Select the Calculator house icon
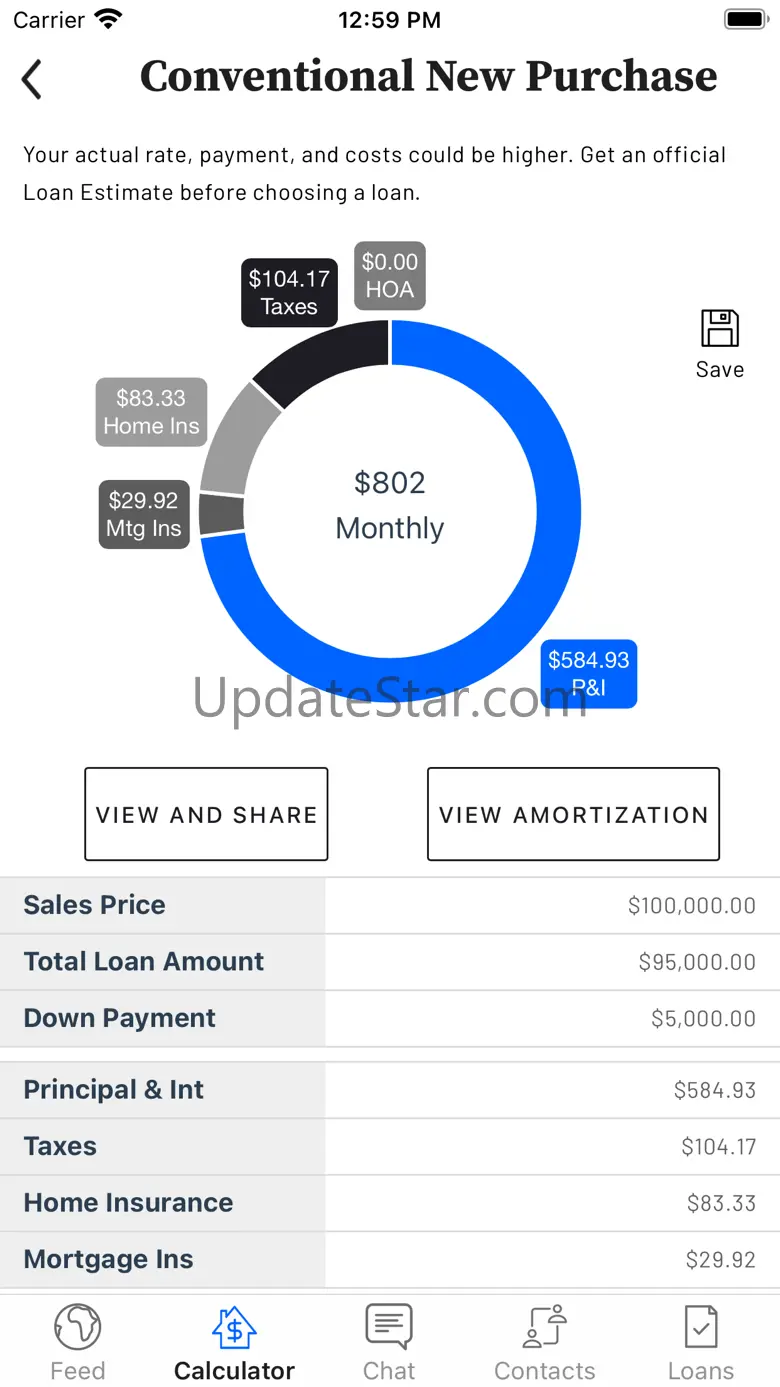This screenshot has height=1387, width=780. [x=234, y=1327]
